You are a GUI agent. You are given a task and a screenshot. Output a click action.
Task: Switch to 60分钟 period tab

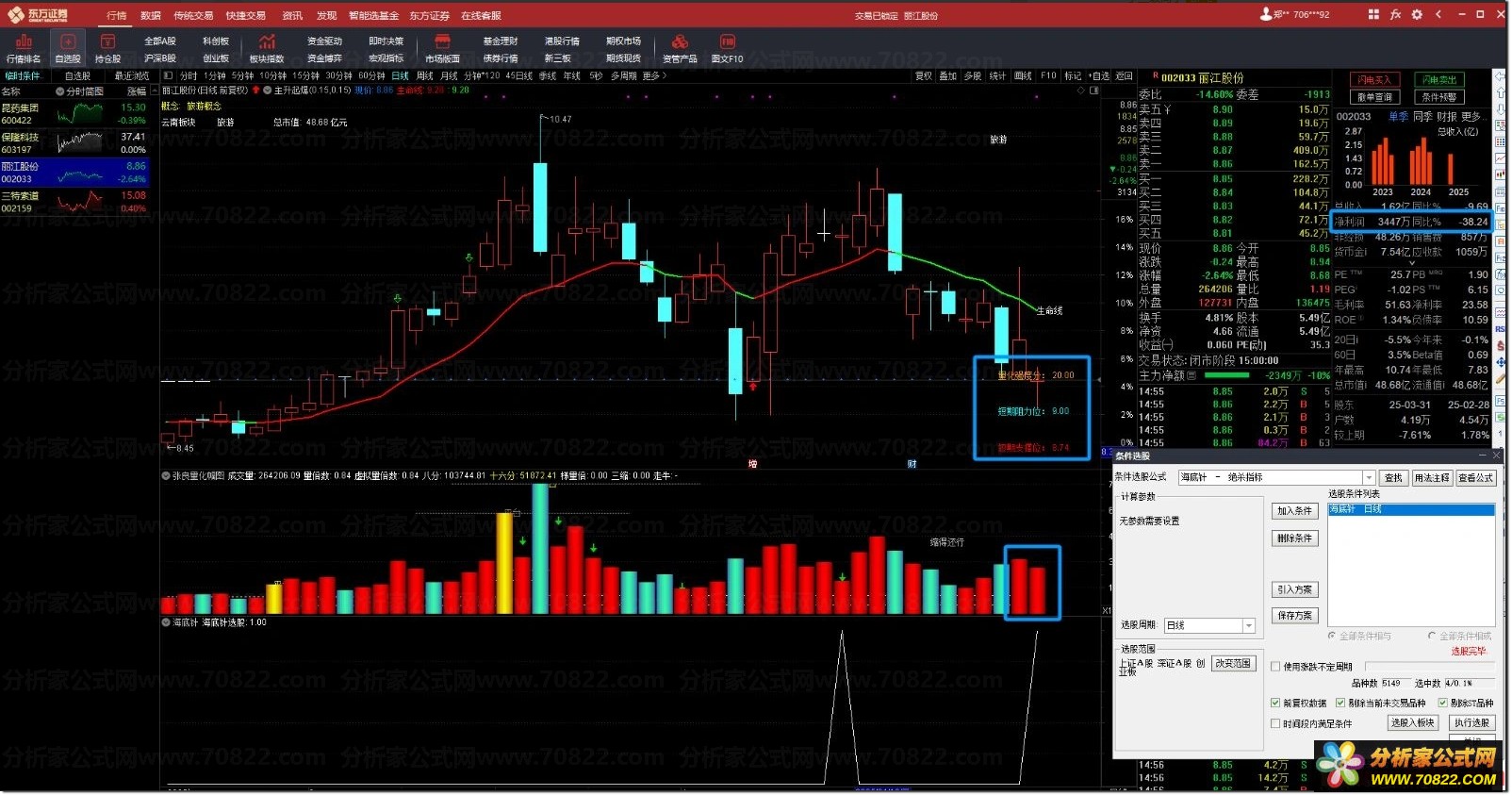tap(371, 75)
